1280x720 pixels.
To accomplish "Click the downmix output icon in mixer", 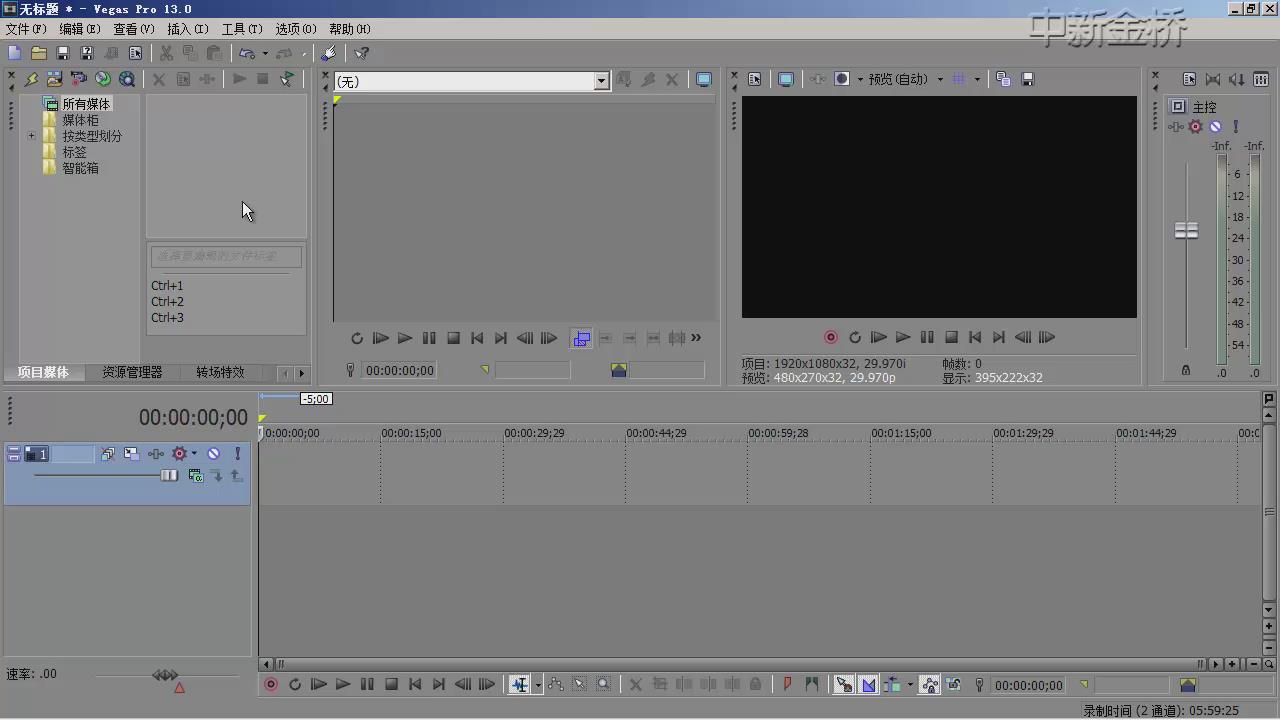I will [x=1213, y=79].
